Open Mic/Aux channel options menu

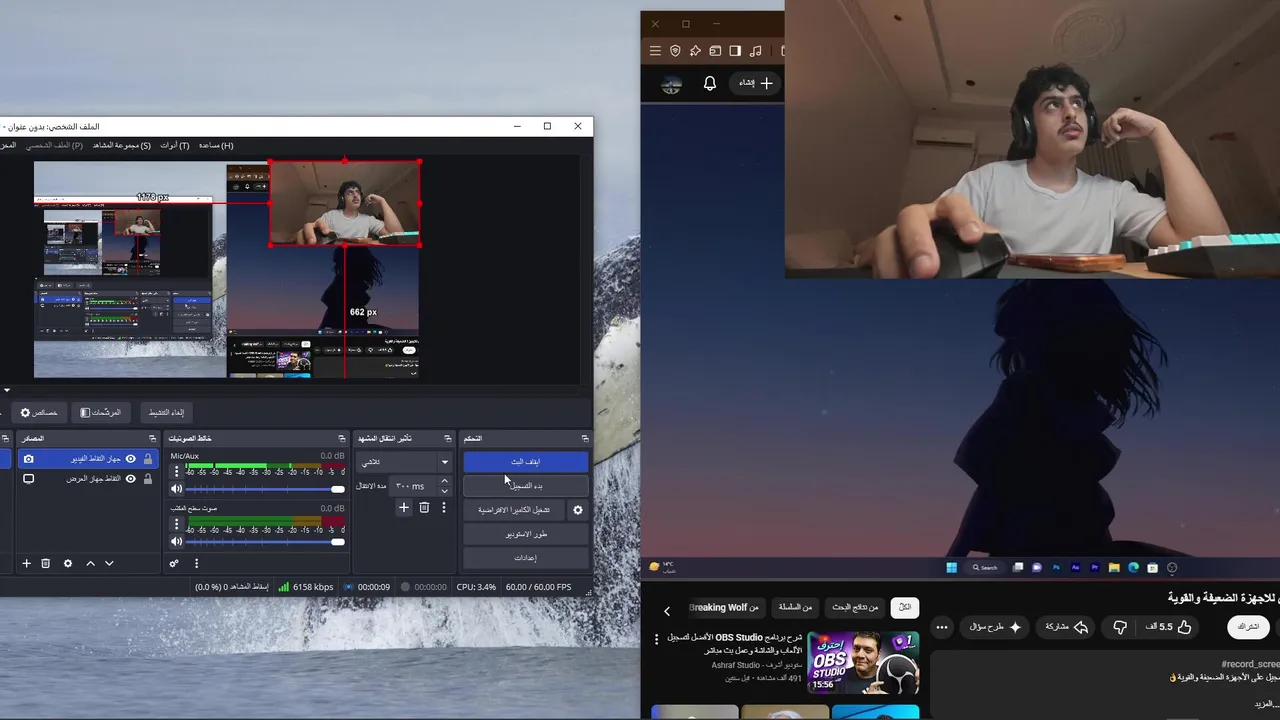[x=177, y=471]
